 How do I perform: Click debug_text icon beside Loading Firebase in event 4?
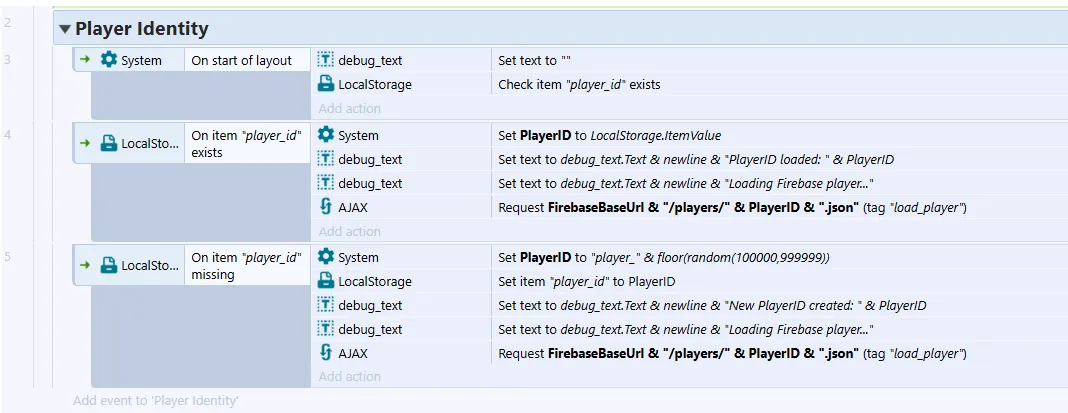coord(326,183)
